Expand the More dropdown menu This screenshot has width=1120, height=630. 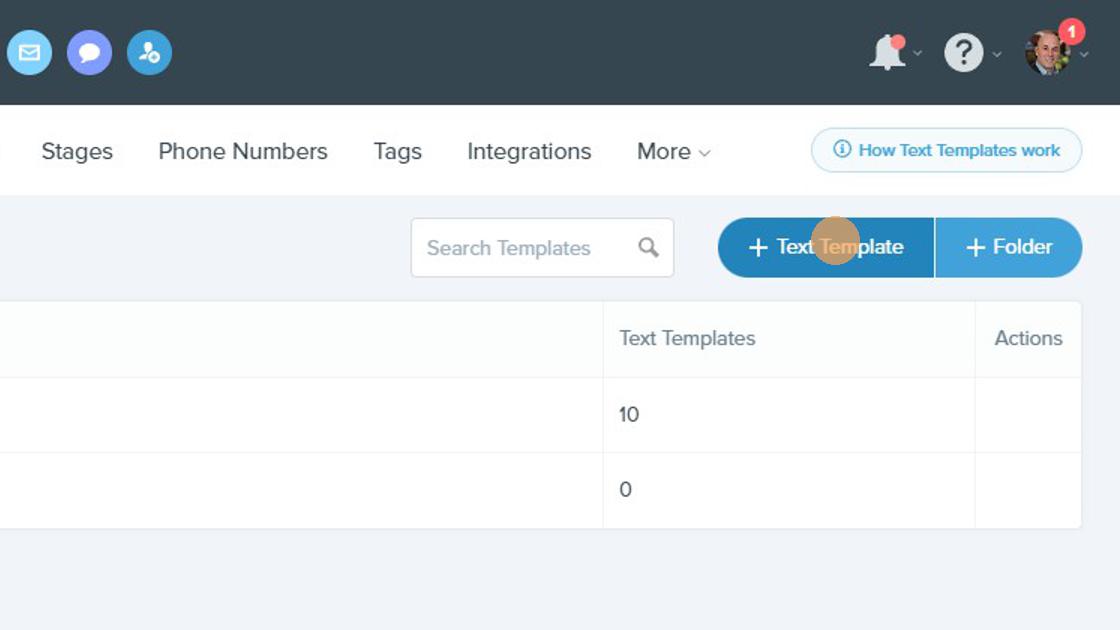pos(674,151)
